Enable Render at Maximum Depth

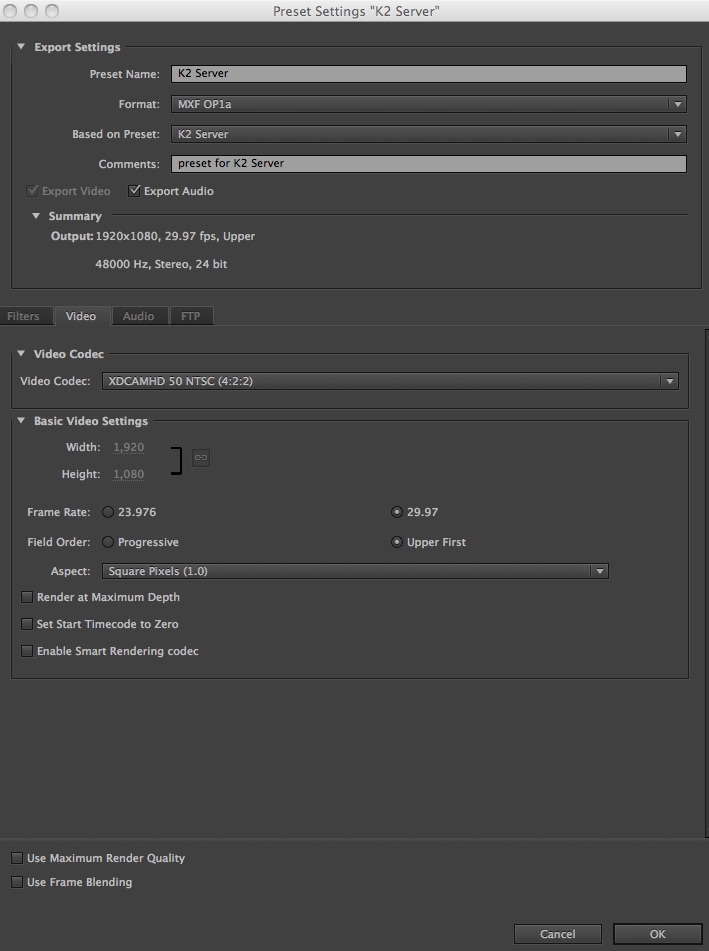[27, 597]
